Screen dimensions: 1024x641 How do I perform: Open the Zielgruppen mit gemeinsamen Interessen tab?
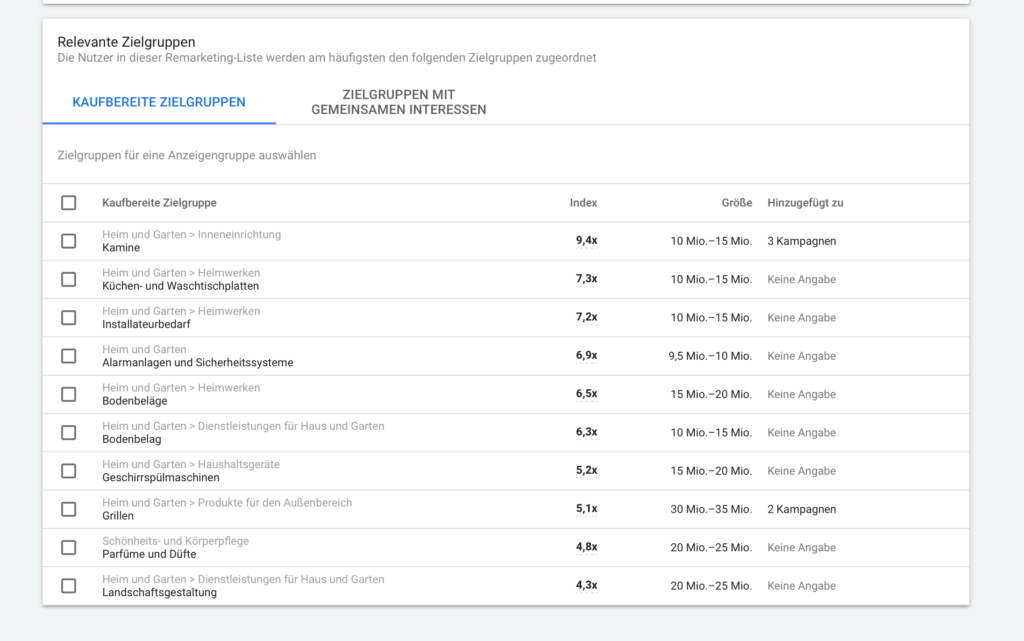tap(398, 102)
